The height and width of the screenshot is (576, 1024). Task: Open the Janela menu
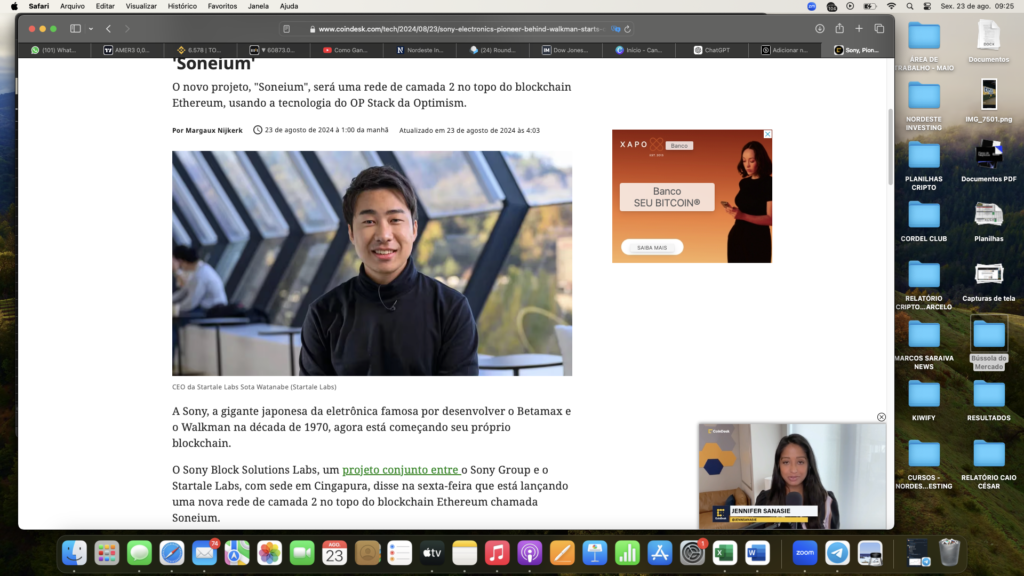[x=258, y=6]
